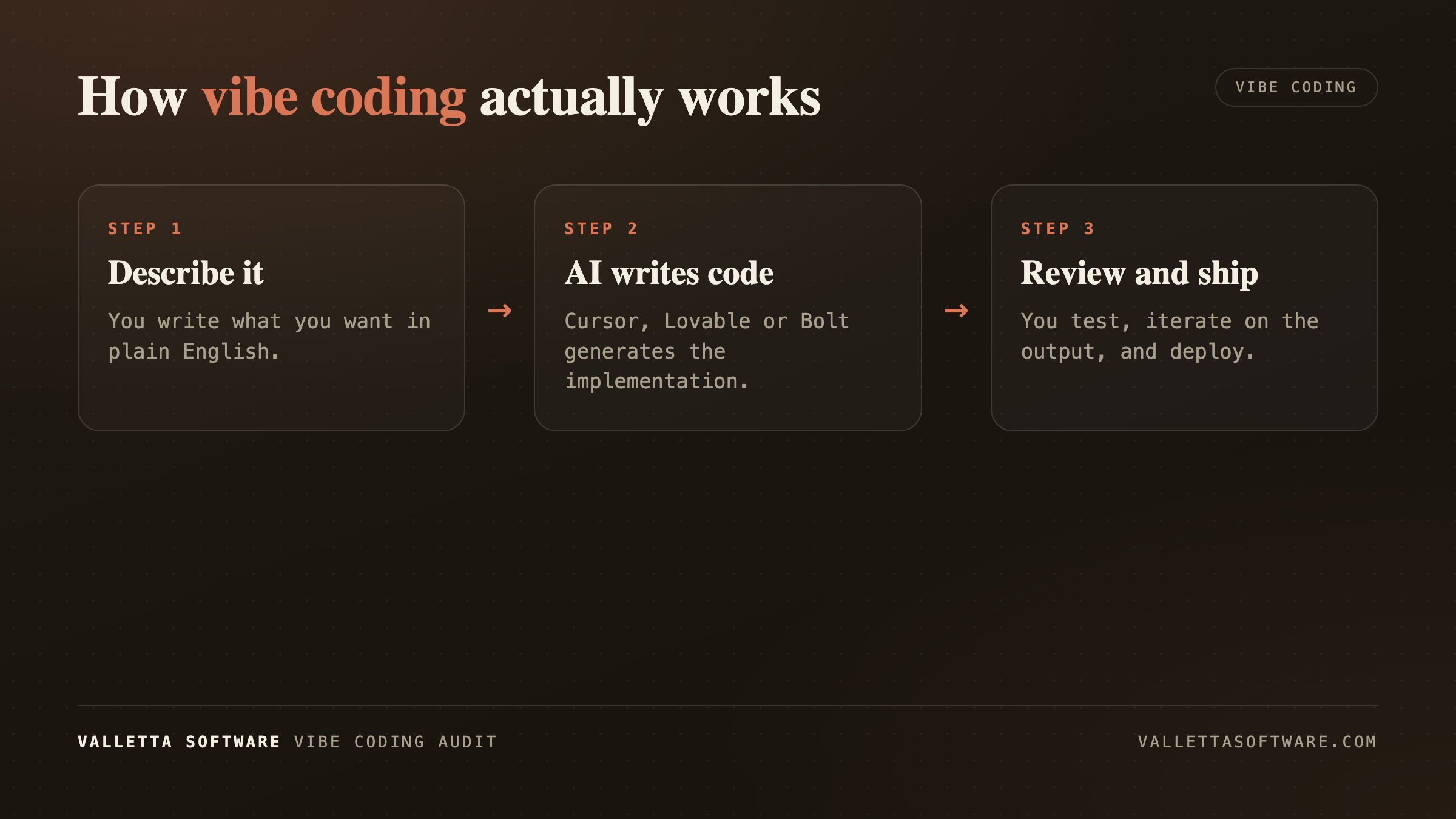The image size is (1456, 819).
Task: Select the 'STEP 2' label
Action: coord(601,229)
